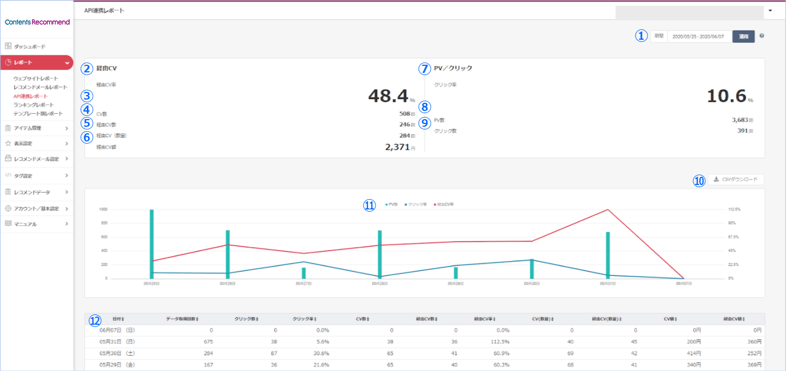Sort table by 経由CV(数量) column
The image size is (786, 371).
pos(608,318)
